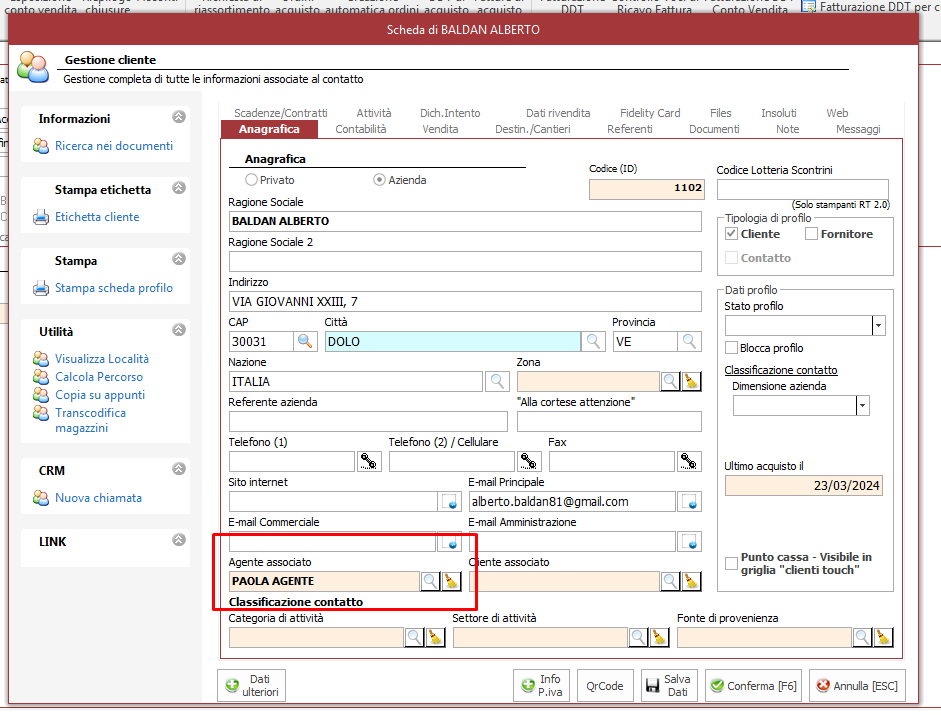The height and width of the screenshot is (715, 941).
Task: Click the CAP search magnifier icon
Action: coord(305,342)
